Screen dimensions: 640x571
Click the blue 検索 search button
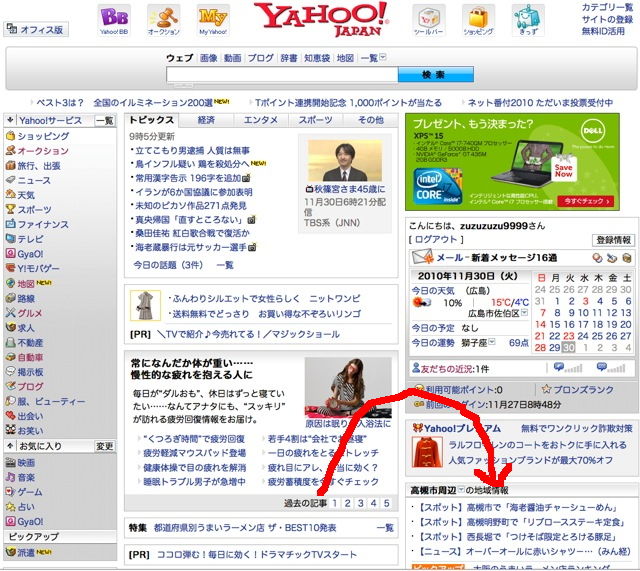(x=436, y=75)
